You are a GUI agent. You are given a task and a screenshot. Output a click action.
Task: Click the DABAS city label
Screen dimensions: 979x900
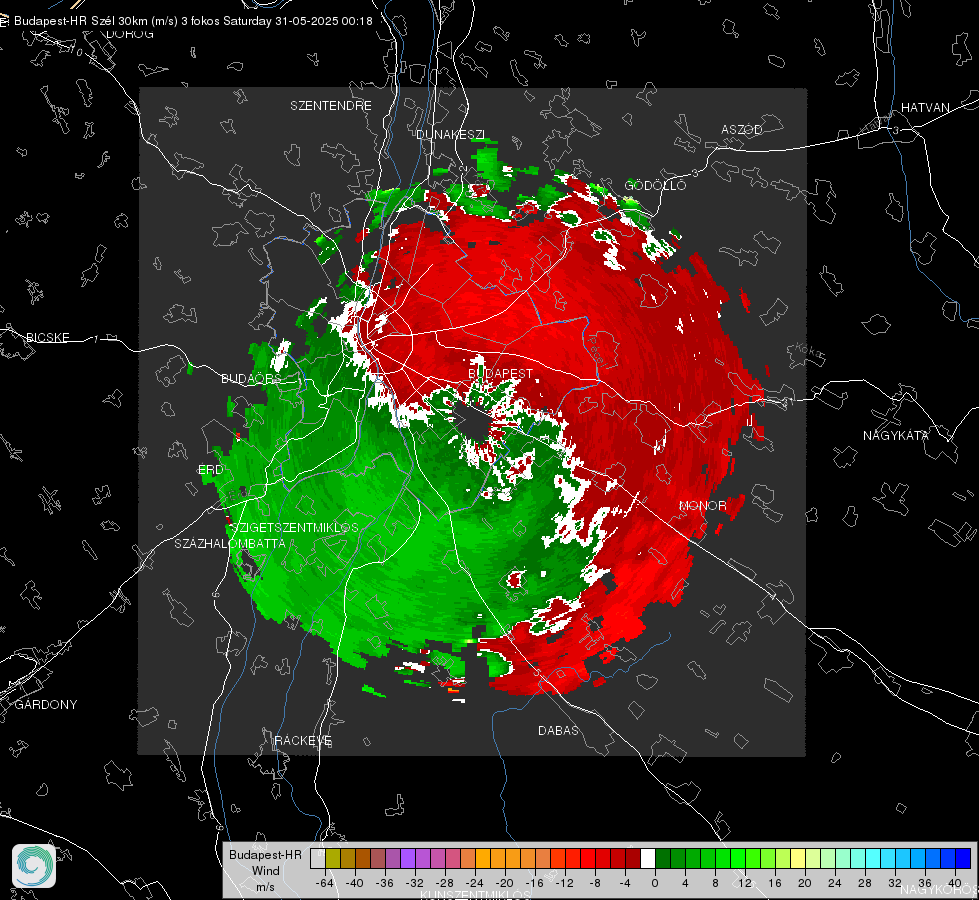point(558,730)
